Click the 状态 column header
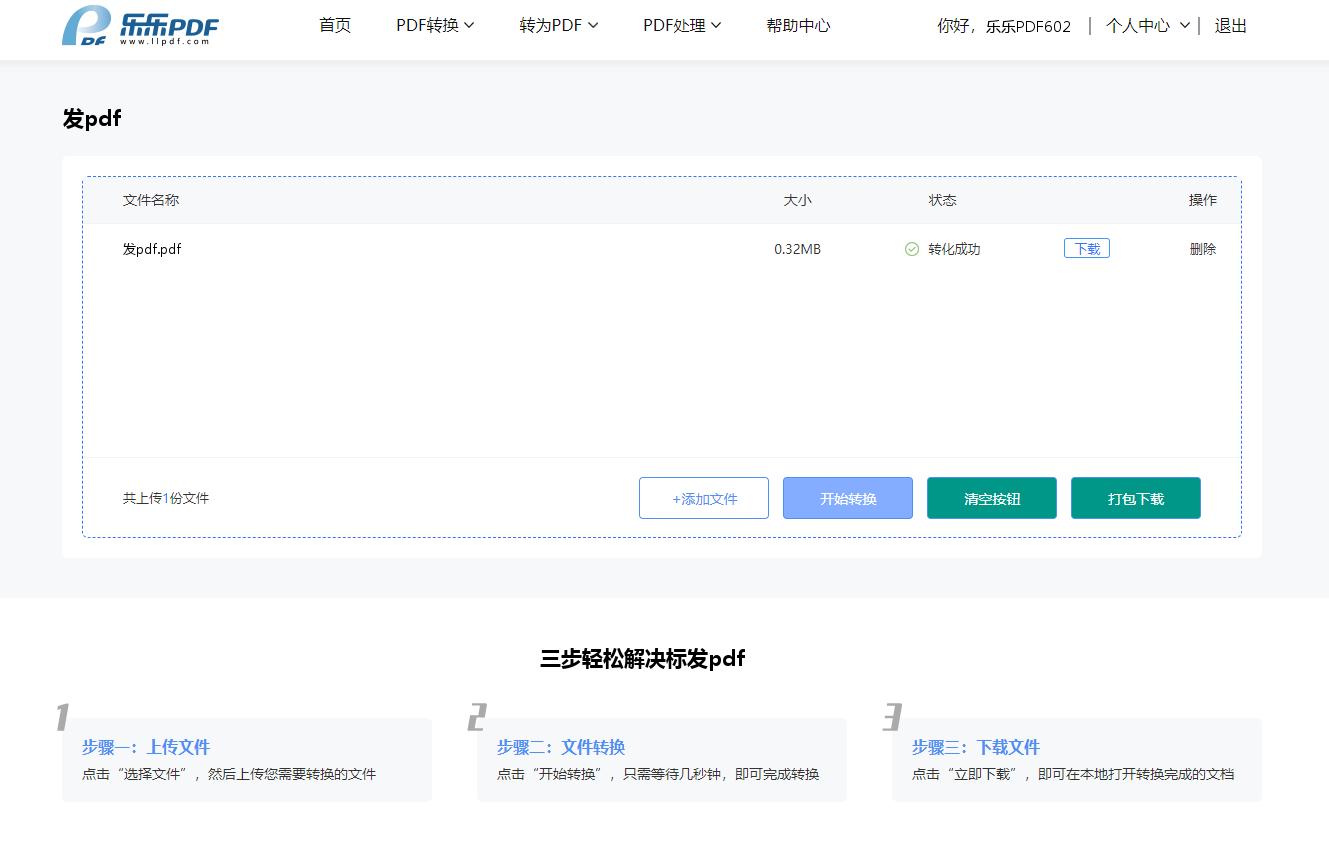 coord(942,200)
